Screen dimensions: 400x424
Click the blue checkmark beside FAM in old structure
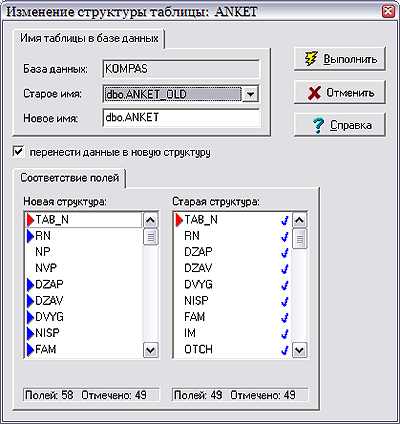pos(285,317)
